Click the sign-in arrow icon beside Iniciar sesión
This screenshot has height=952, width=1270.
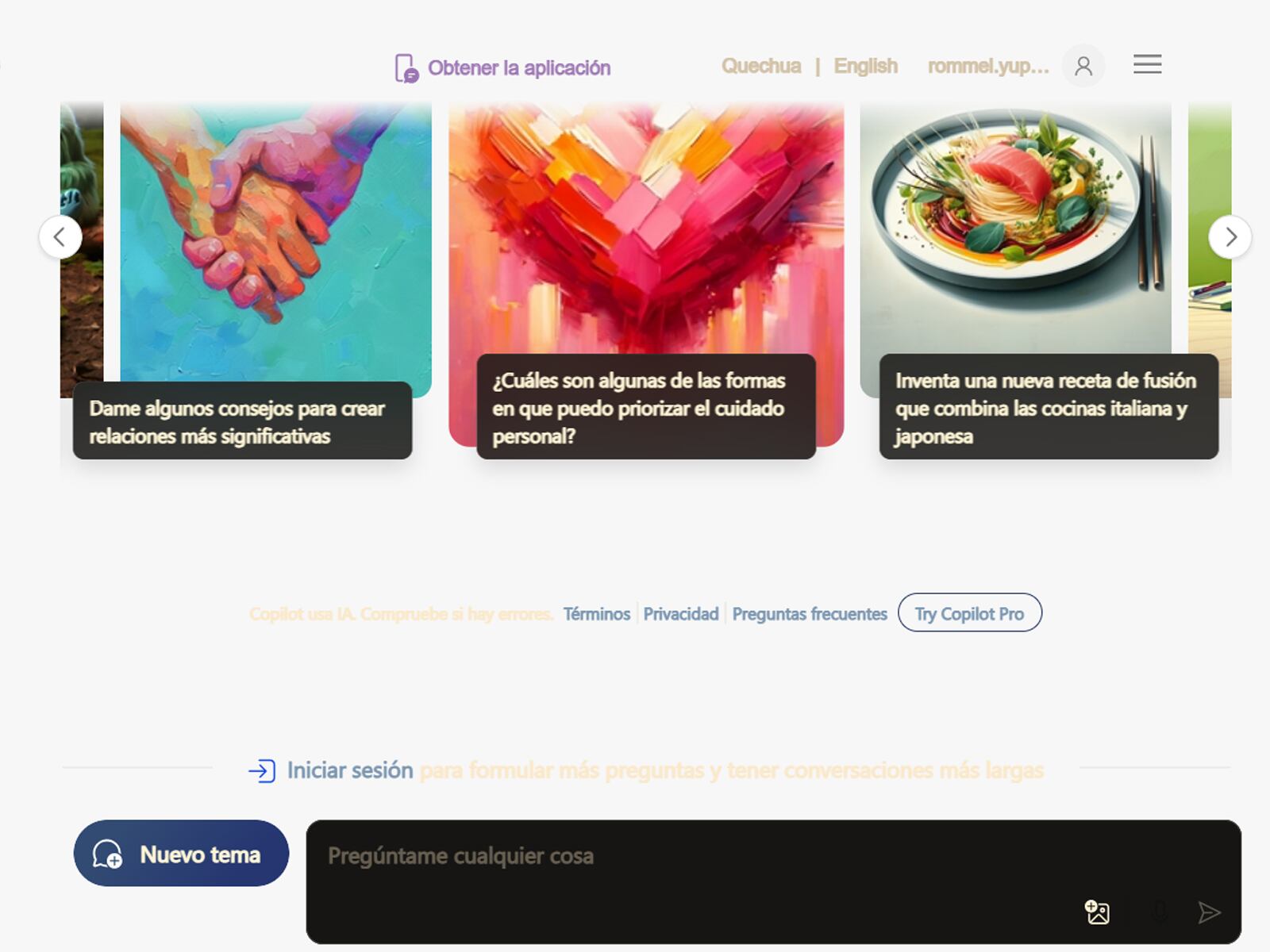tap(262, 770)
